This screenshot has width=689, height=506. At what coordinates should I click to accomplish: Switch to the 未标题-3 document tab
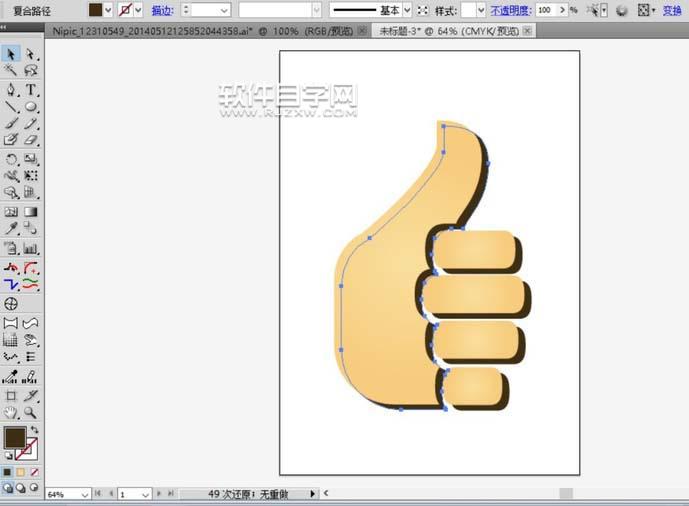[446, 31]
